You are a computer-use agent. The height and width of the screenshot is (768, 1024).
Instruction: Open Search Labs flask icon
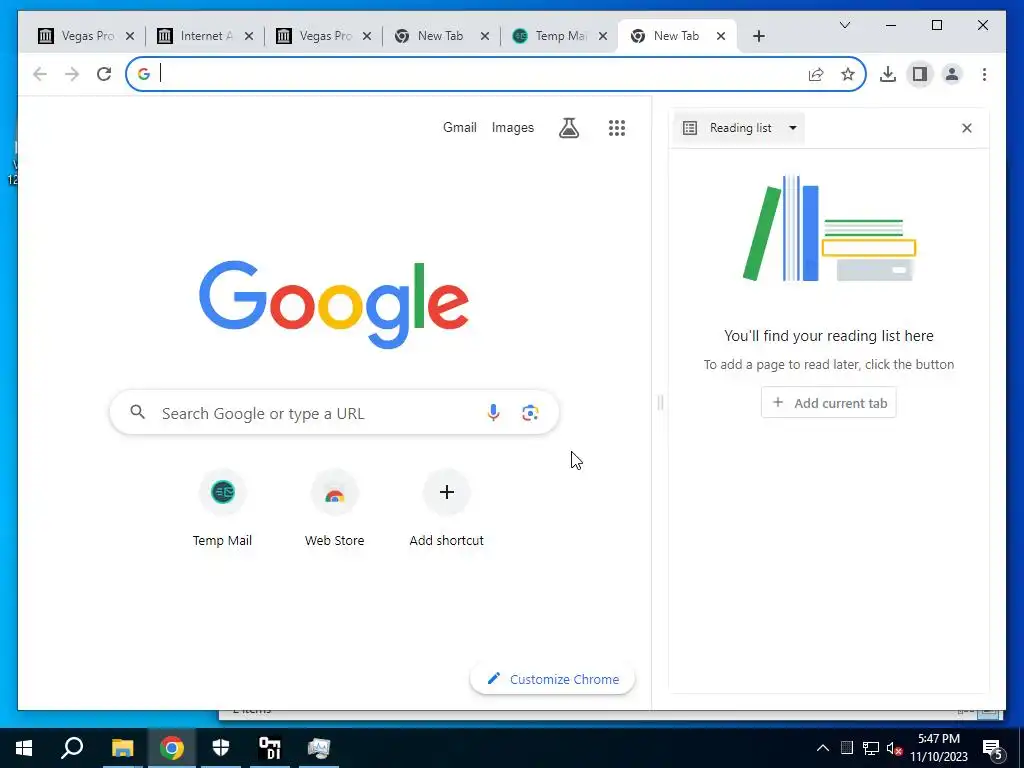[569, 128]
